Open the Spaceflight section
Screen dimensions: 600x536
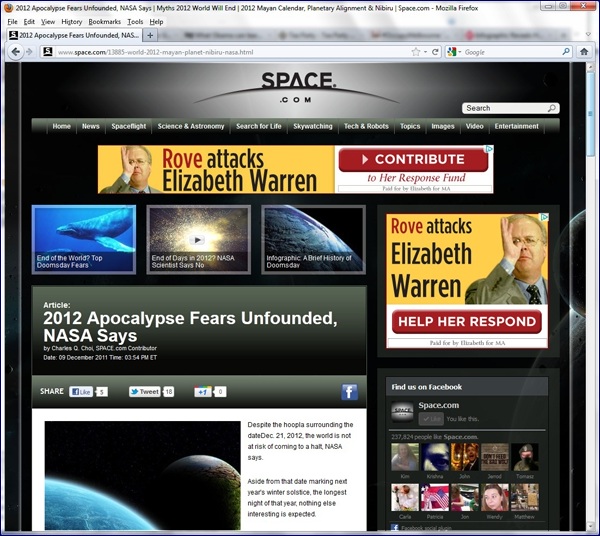(129, 126)
